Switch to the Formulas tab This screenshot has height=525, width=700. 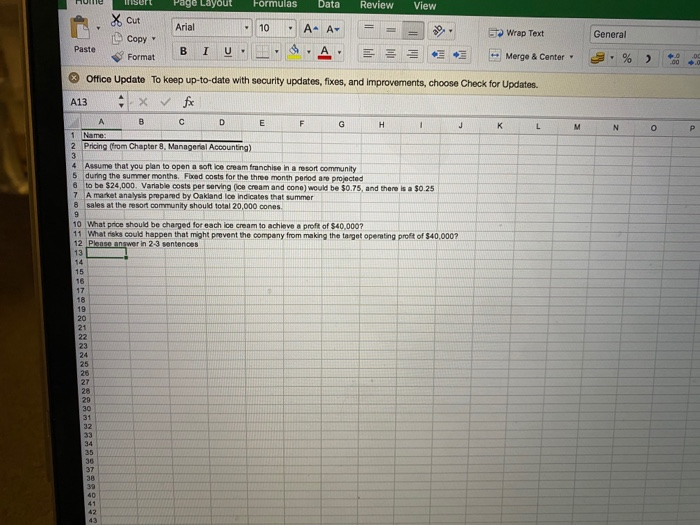pyautogui.click(x=275, y=4)
